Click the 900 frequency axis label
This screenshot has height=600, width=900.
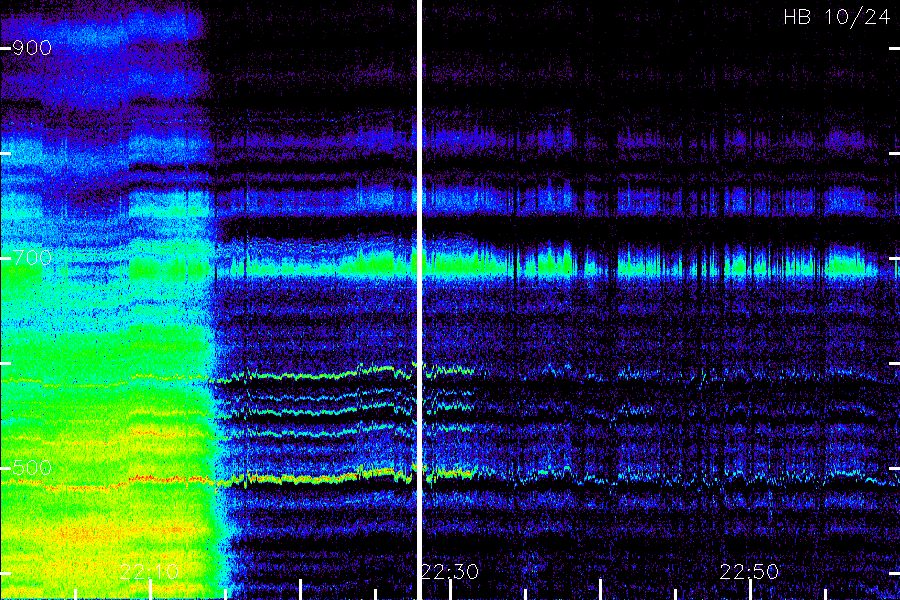tap(32, 48)
